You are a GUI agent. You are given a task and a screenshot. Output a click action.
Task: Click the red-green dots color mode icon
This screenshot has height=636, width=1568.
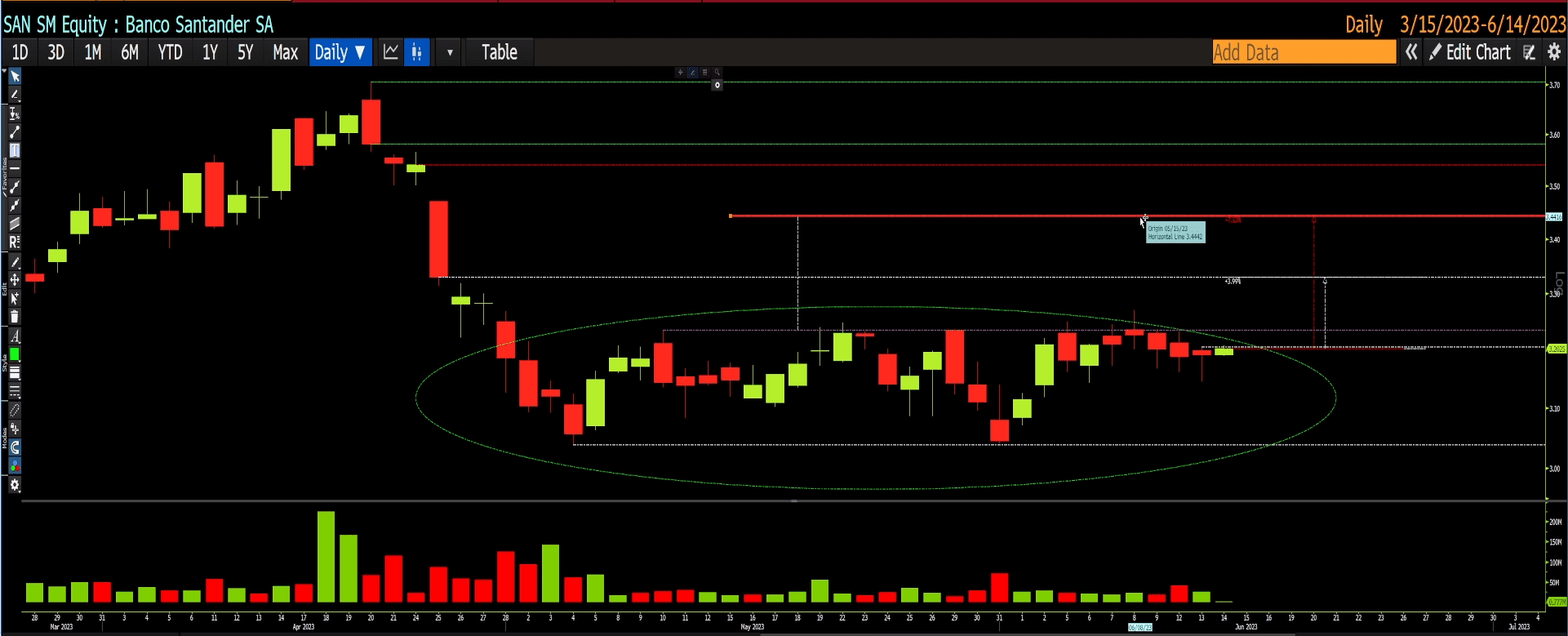point(15,466)
